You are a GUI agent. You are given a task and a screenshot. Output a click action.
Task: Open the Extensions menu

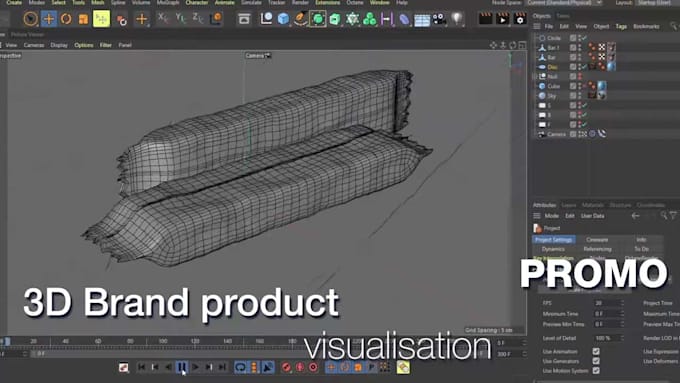tap(327, 3)
